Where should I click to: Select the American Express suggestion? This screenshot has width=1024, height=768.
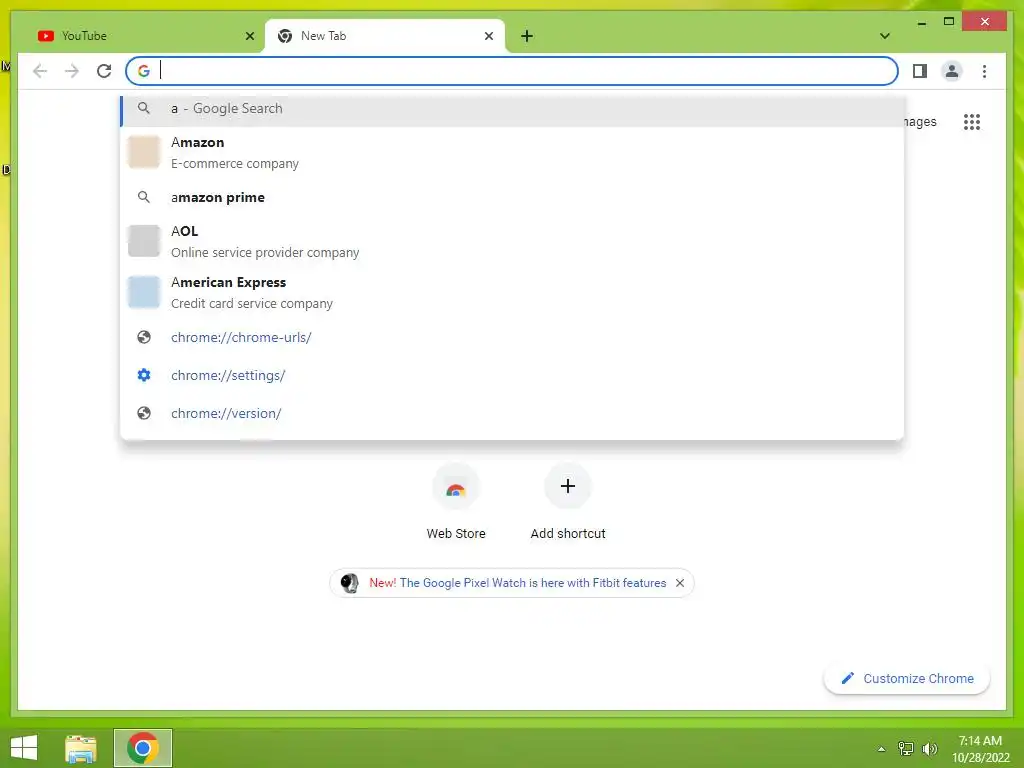tap(513, 293)
